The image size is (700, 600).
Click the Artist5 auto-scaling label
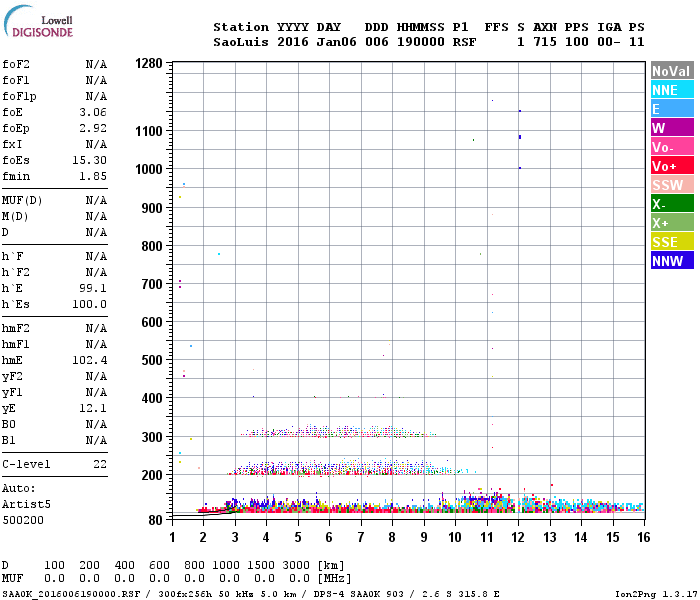coord(26,504)
